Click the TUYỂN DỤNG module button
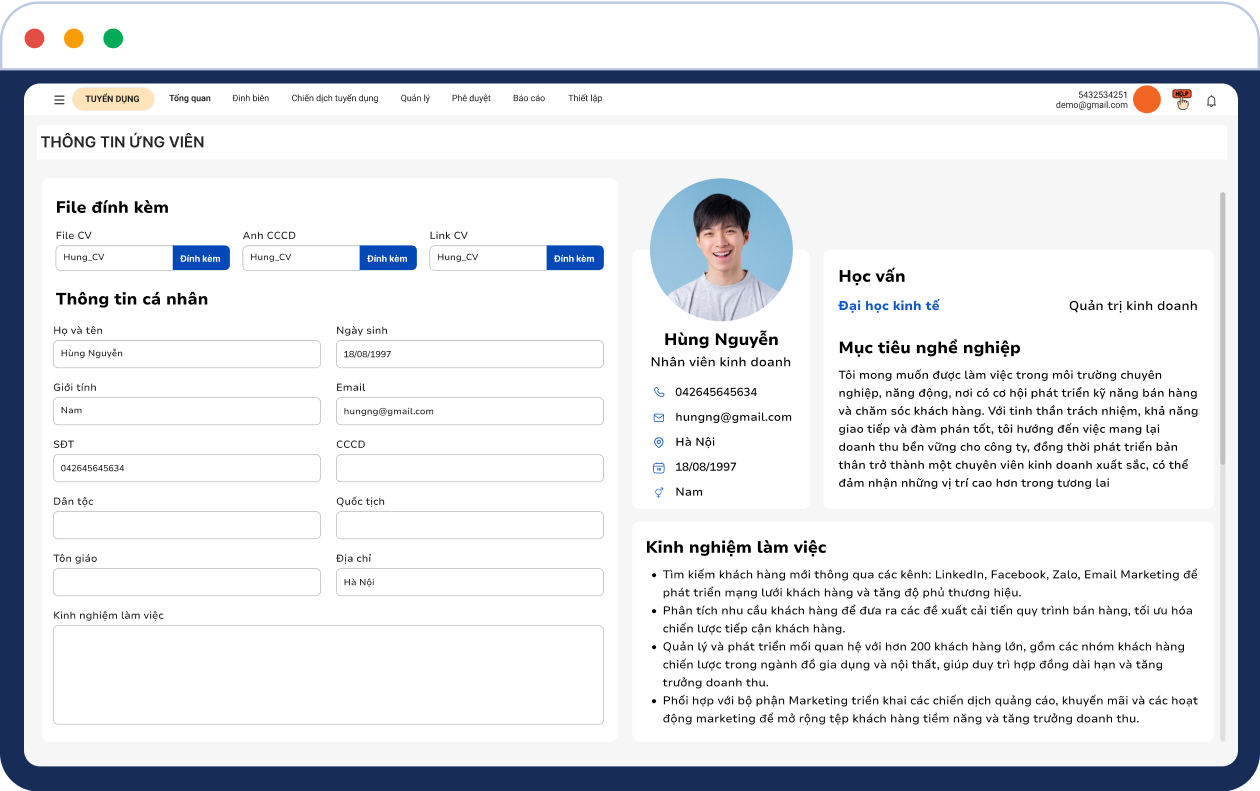 point(112,99)
